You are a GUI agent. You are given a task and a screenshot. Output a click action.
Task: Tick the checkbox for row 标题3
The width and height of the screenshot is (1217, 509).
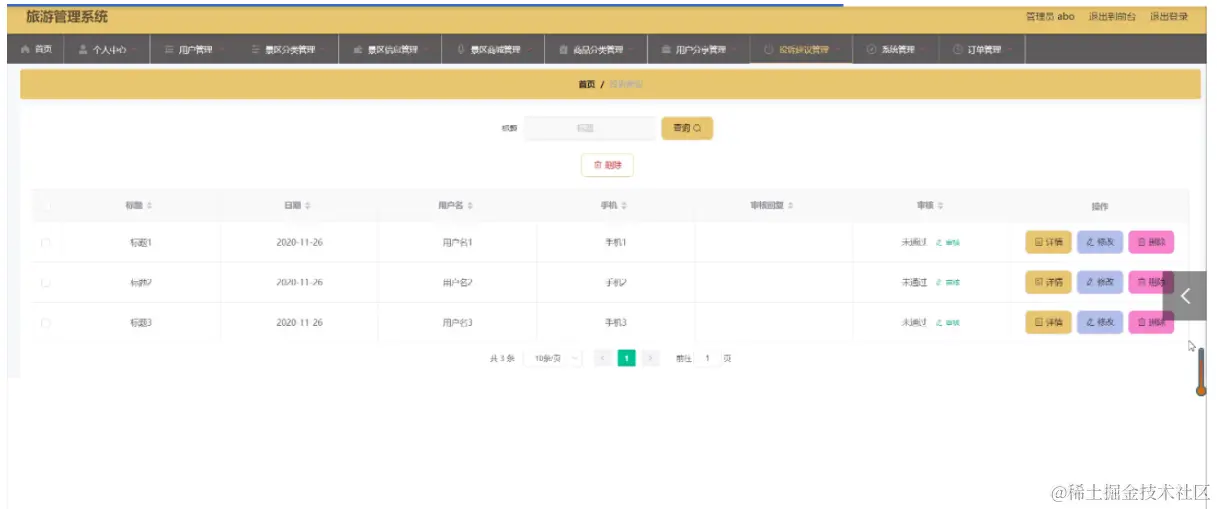pos(45,323)
